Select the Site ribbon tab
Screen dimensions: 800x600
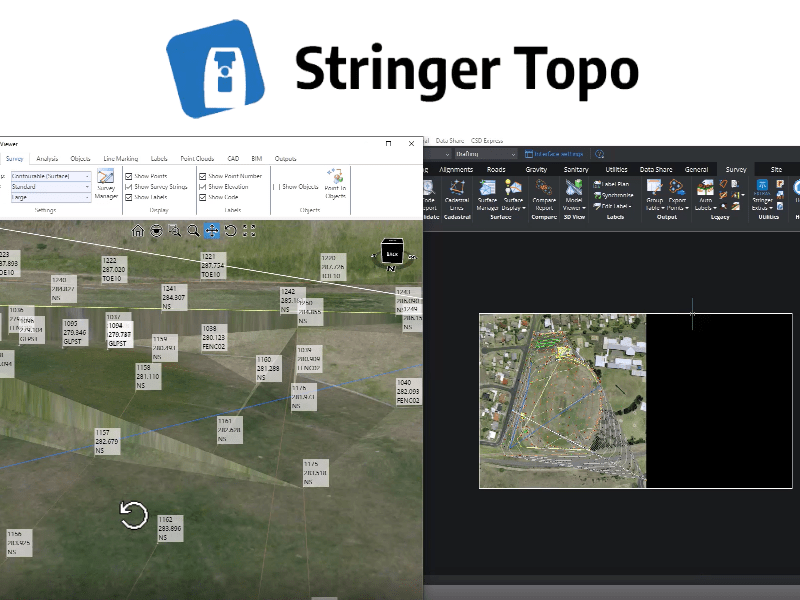pyautogui.click(x=776, y=169)
